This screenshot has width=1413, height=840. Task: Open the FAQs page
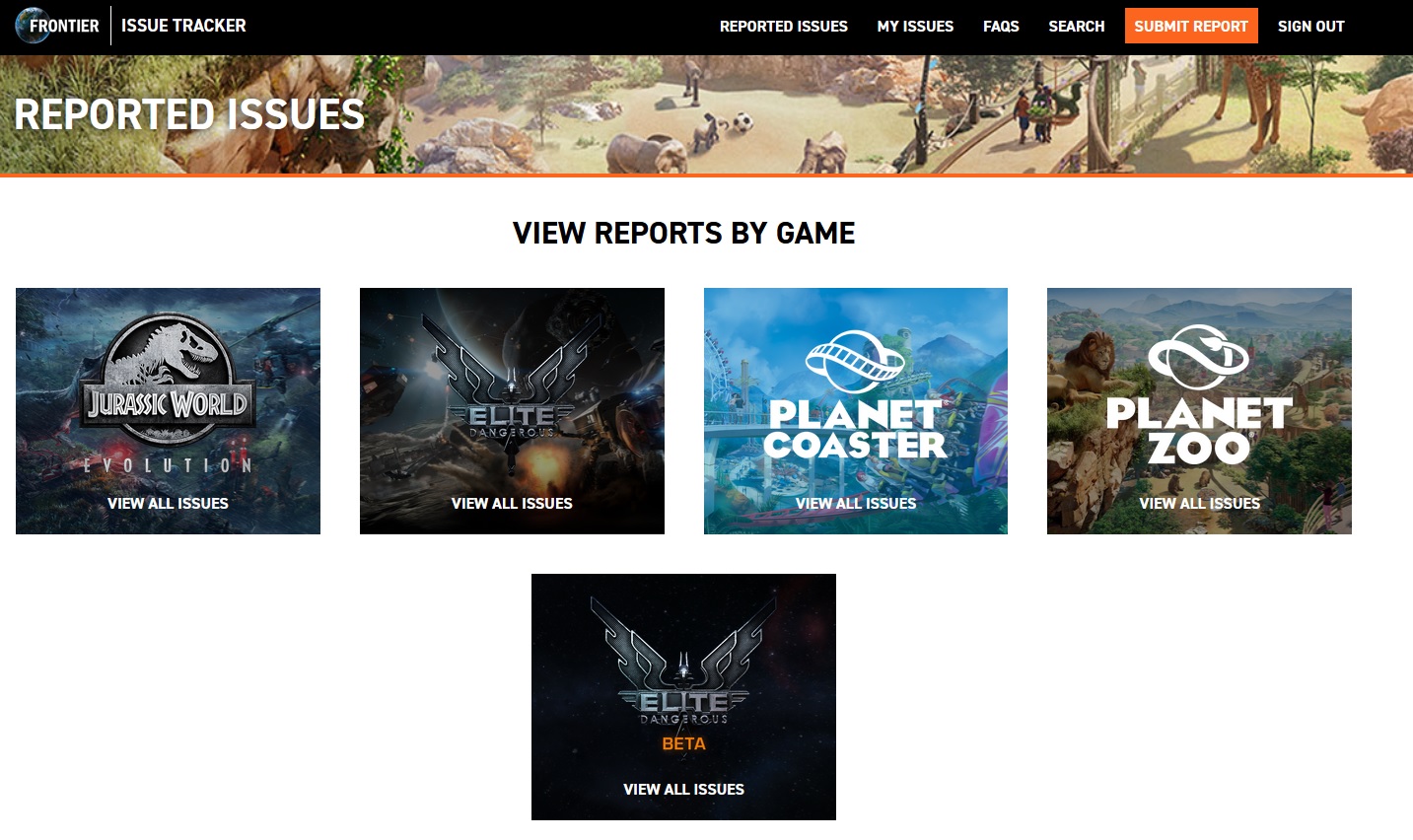pos(1001,27)
